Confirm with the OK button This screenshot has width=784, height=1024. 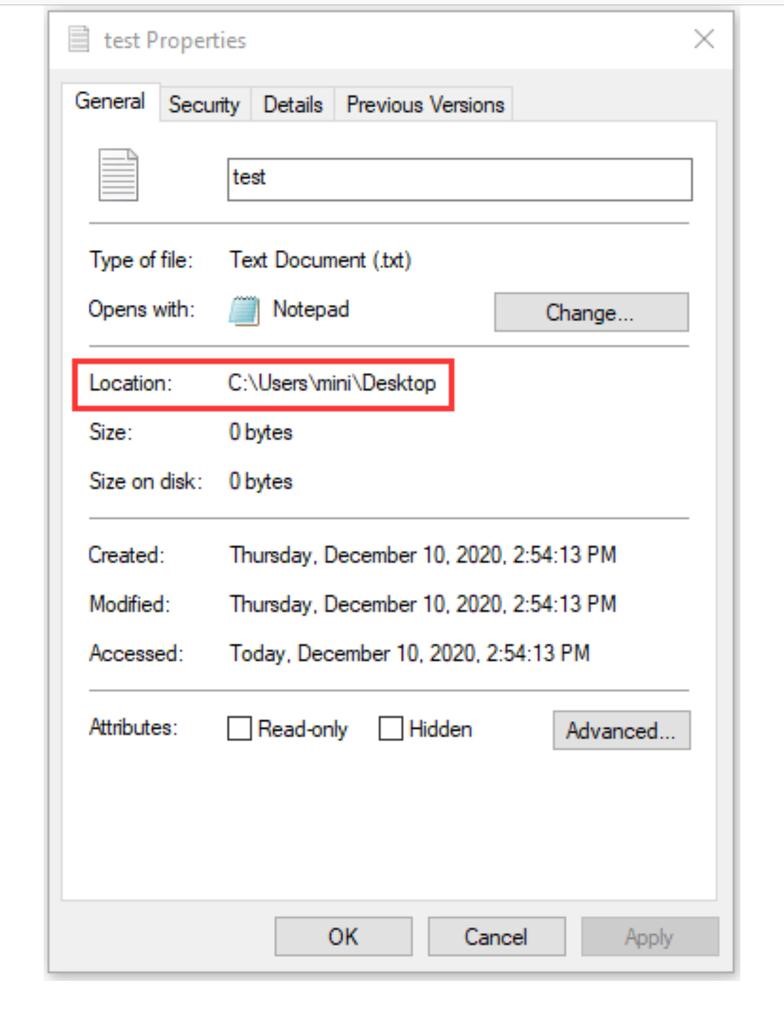click(343, 936)
